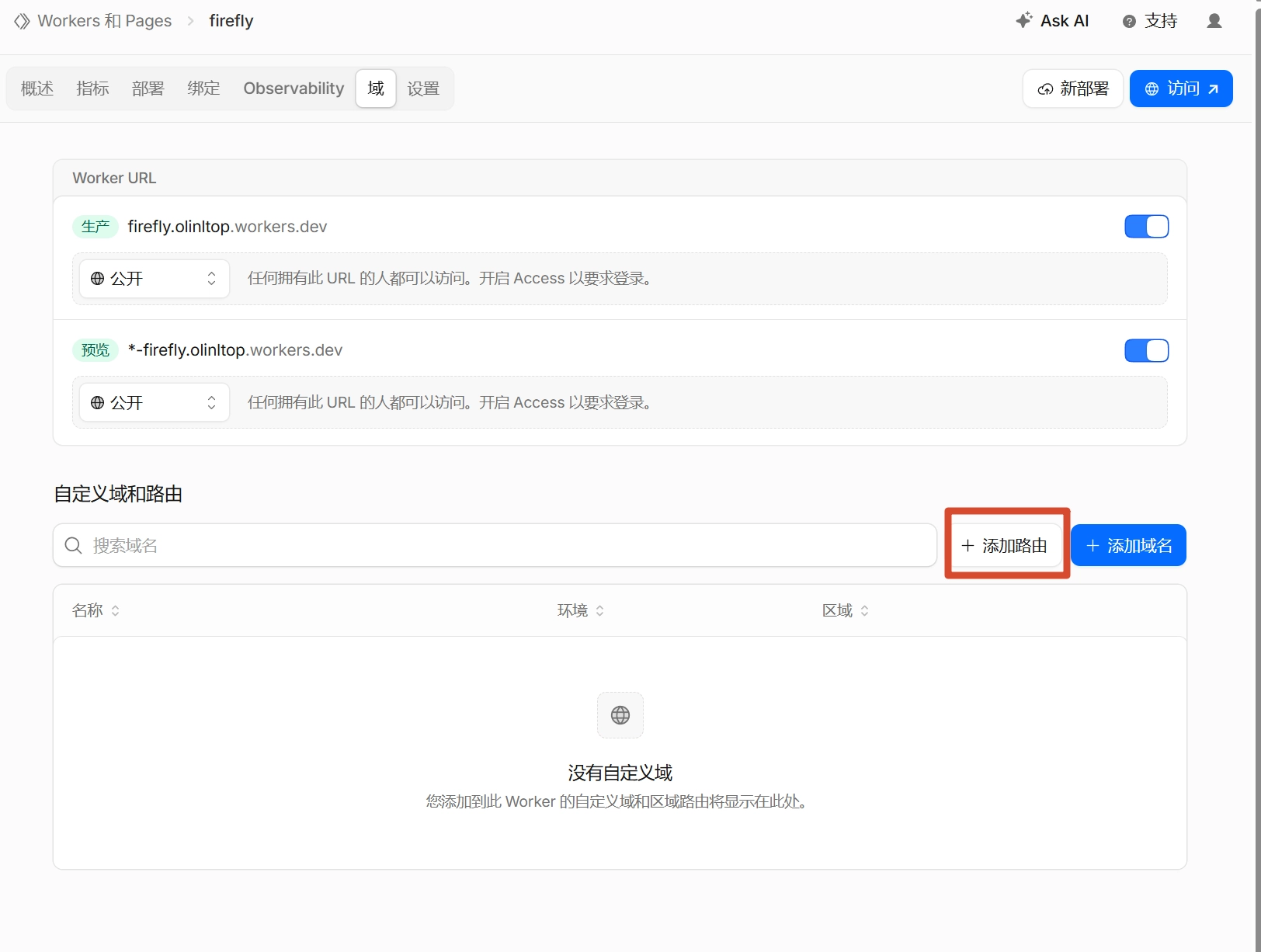Click the *-firefly.olinltop.workers.dev URL text
1261x952 pixels.
[x=235, y=350]
